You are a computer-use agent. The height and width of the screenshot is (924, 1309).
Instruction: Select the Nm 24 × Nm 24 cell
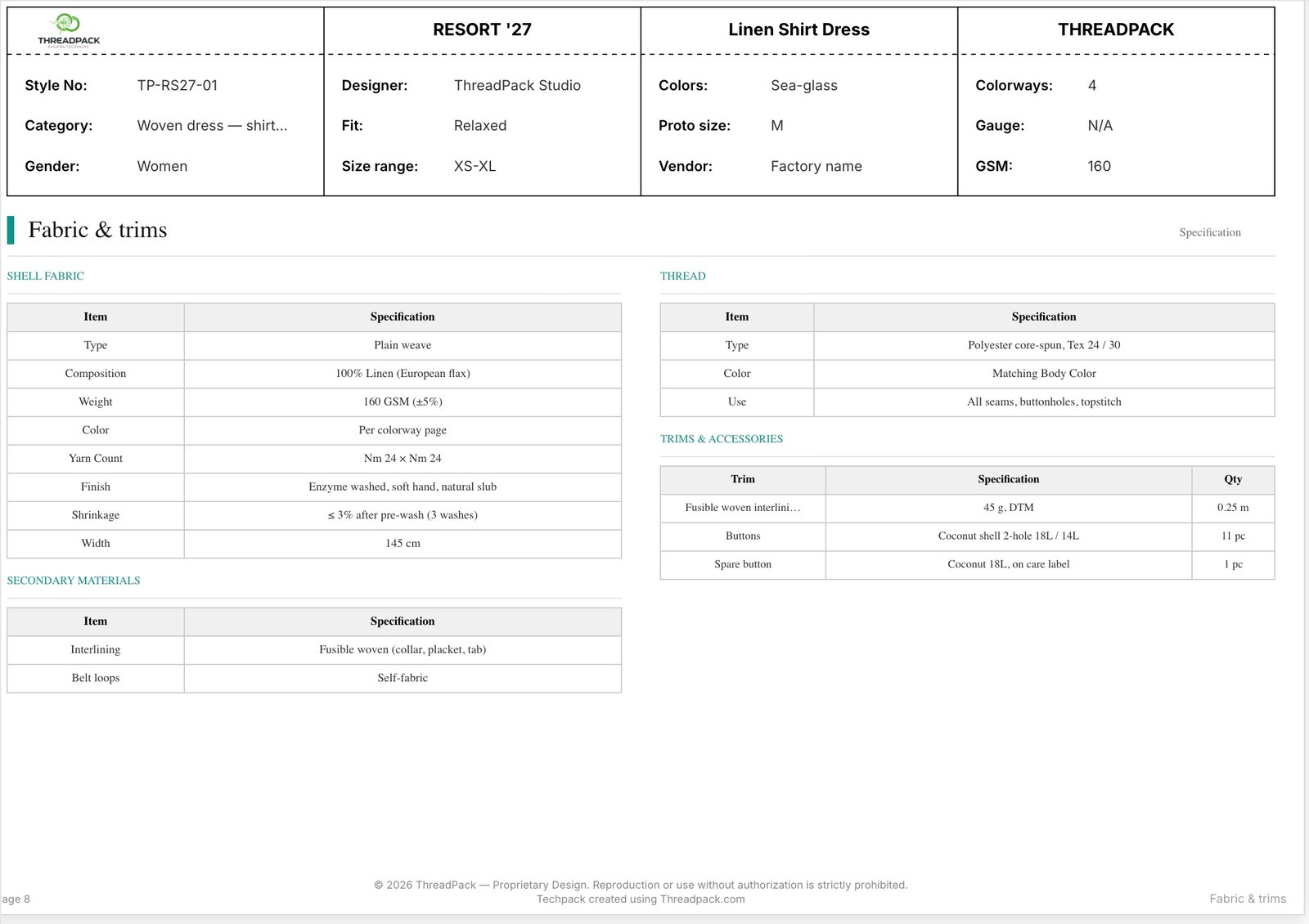pyautogui.click(x=403, y=459)
